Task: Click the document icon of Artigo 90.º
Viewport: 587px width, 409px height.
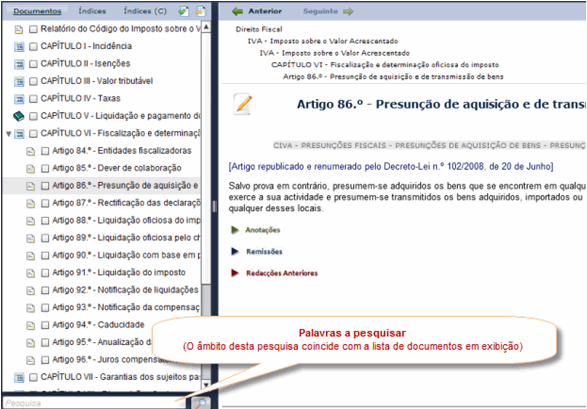Action: tap(30, 256)
